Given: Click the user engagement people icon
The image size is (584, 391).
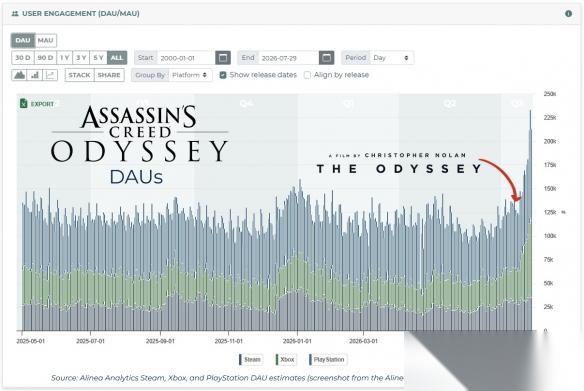Looking at the screenshot, I should (x=15, y=14).
